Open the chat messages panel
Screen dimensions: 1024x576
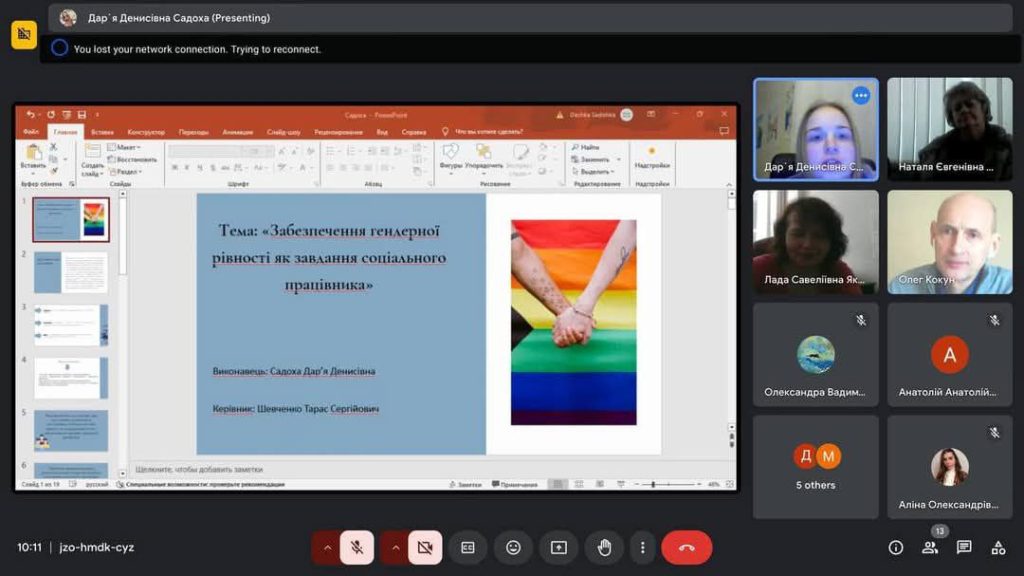pyautogui.click(x=964, y=547)
